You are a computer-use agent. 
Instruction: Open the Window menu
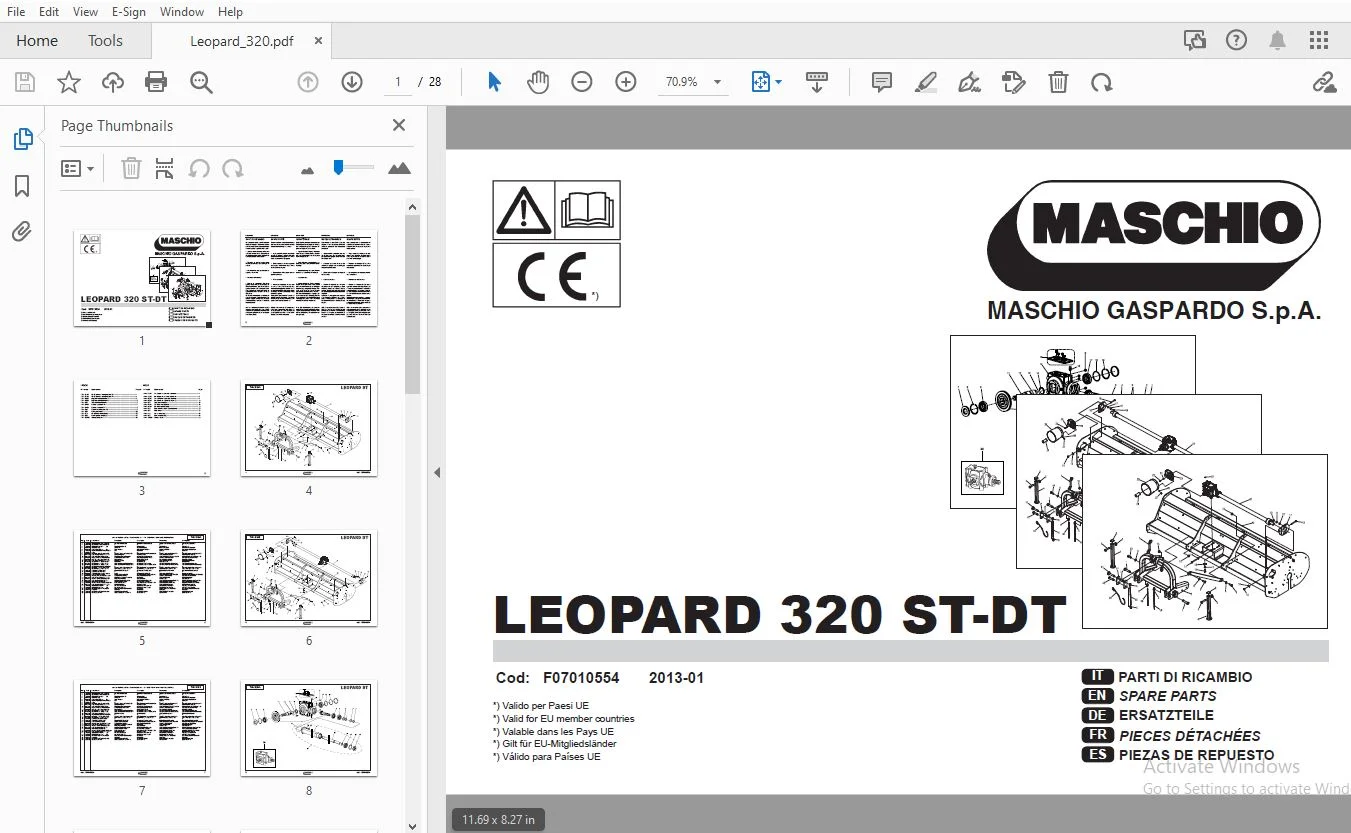coord(182,12)
